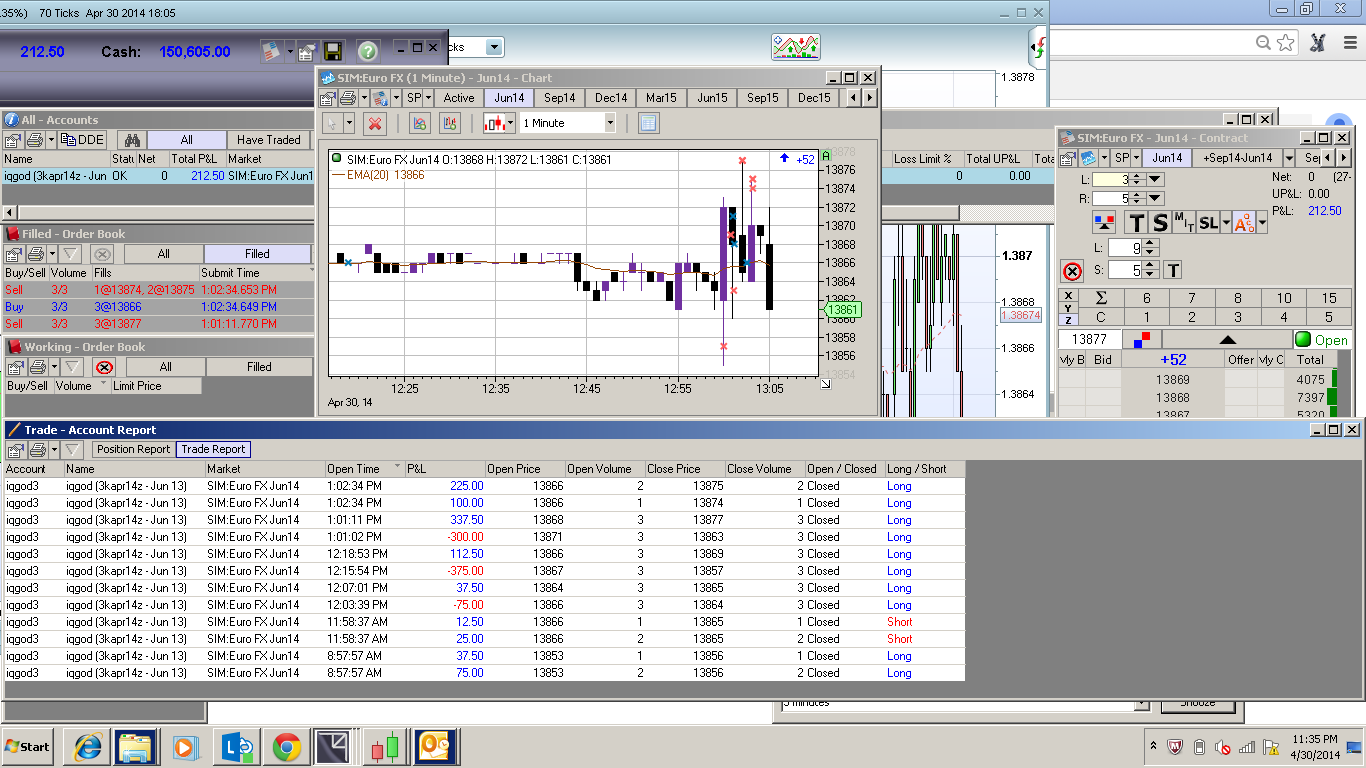Toggle the All filter in Filled Order Book

[x=164, y=254]
